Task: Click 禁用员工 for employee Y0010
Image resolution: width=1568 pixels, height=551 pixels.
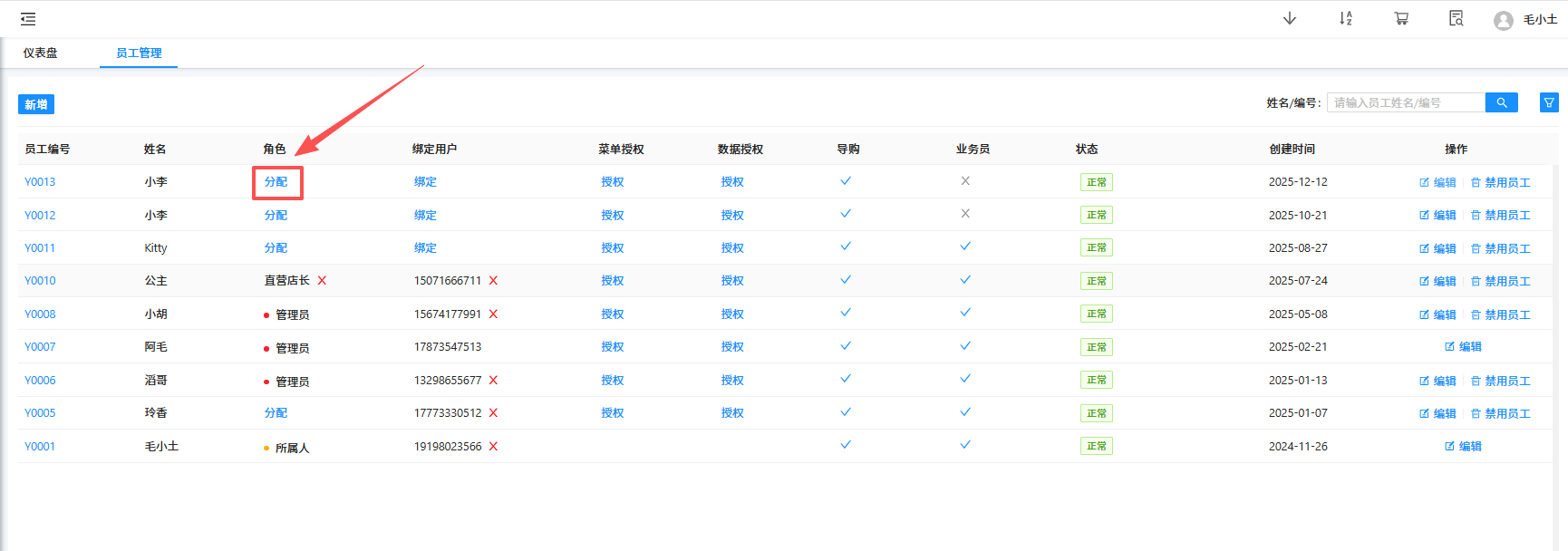Action: pyautogui.click(x=1500, y=282)
